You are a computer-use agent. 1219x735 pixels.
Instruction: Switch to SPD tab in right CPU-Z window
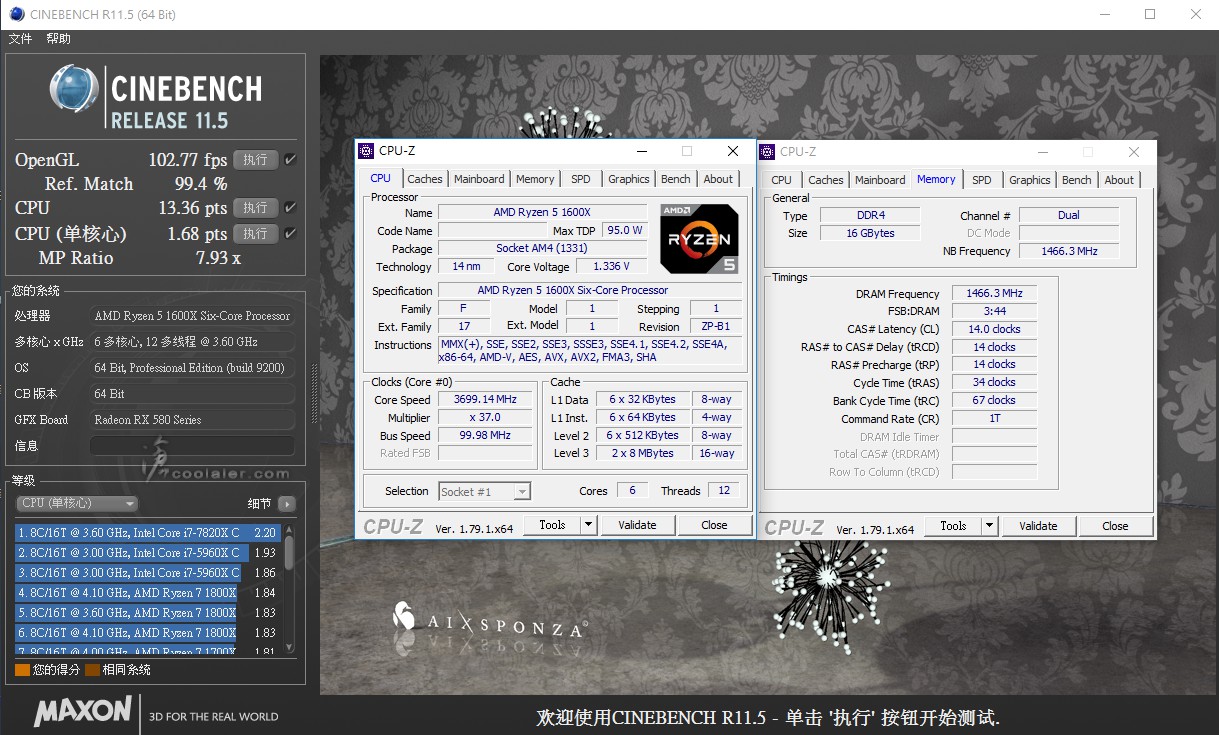(x=982, y=180)
